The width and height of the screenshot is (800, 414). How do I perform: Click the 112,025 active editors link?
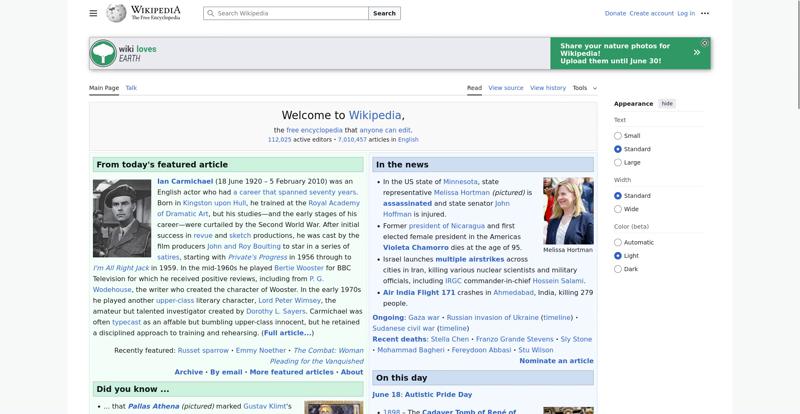[280, 139]
